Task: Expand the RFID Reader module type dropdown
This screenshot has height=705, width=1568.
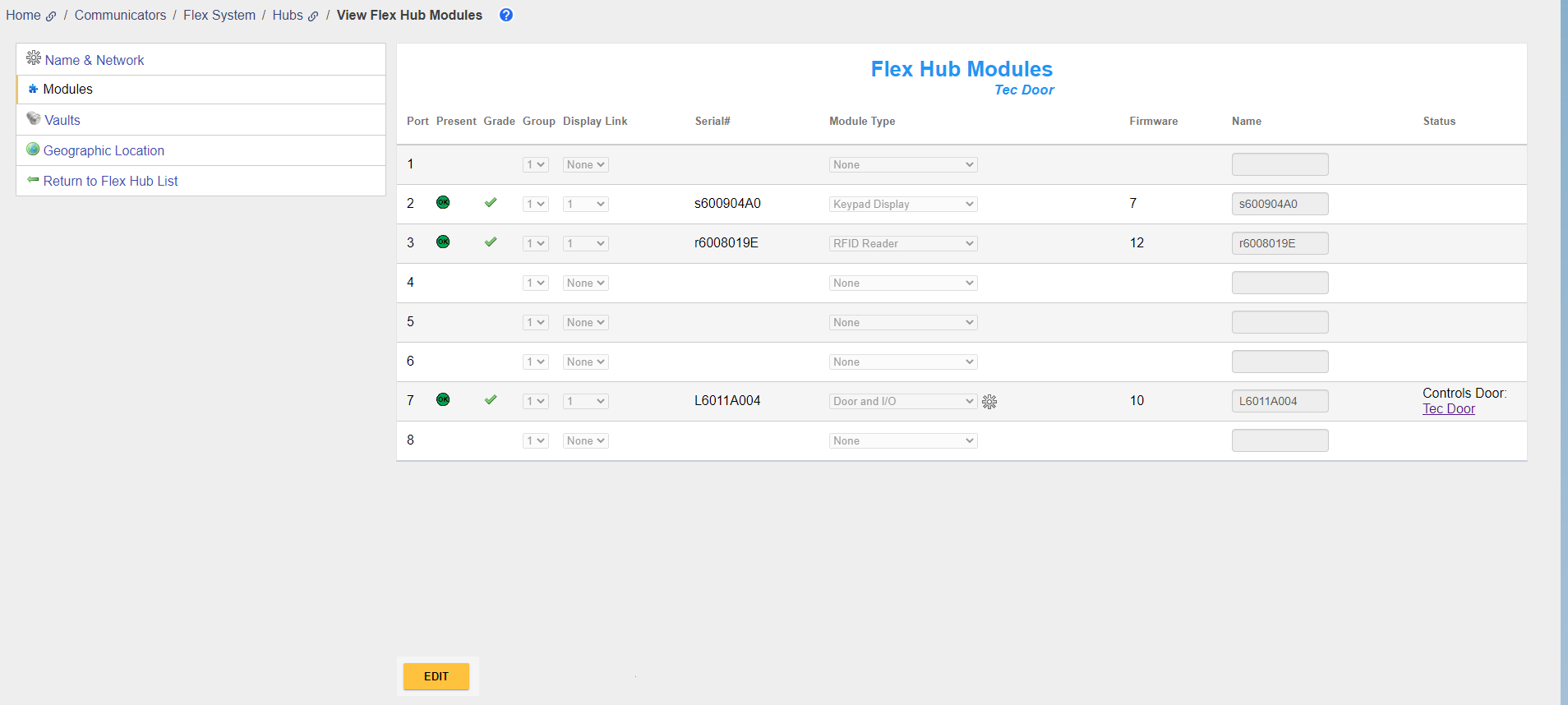Action: click(902, 244)
